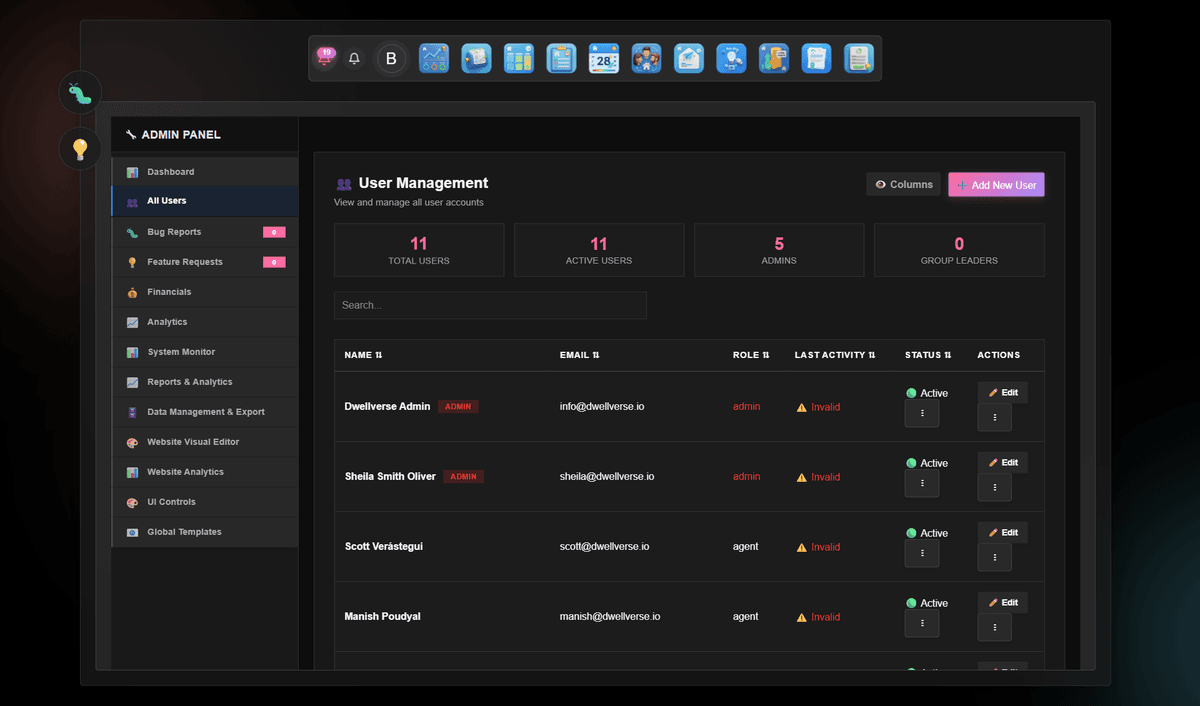Click the heart icon with 19 badge
1200x706 pixels.
(x=324, y=58)
